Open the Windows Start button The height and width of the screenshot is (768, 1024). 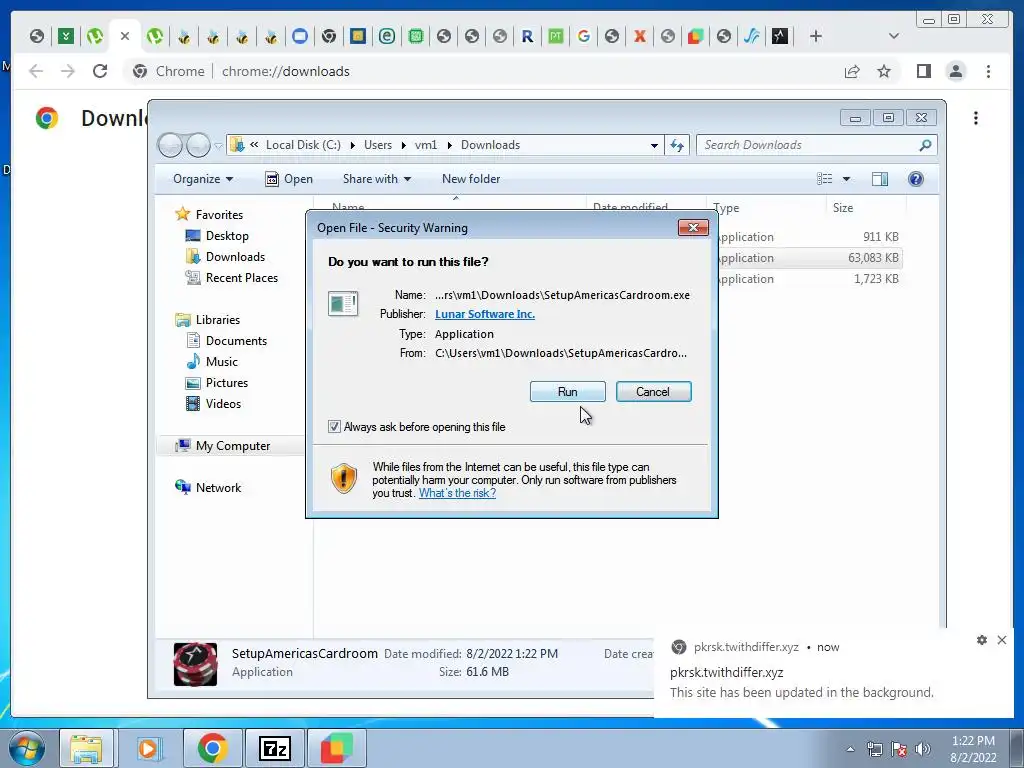point(26,748)
